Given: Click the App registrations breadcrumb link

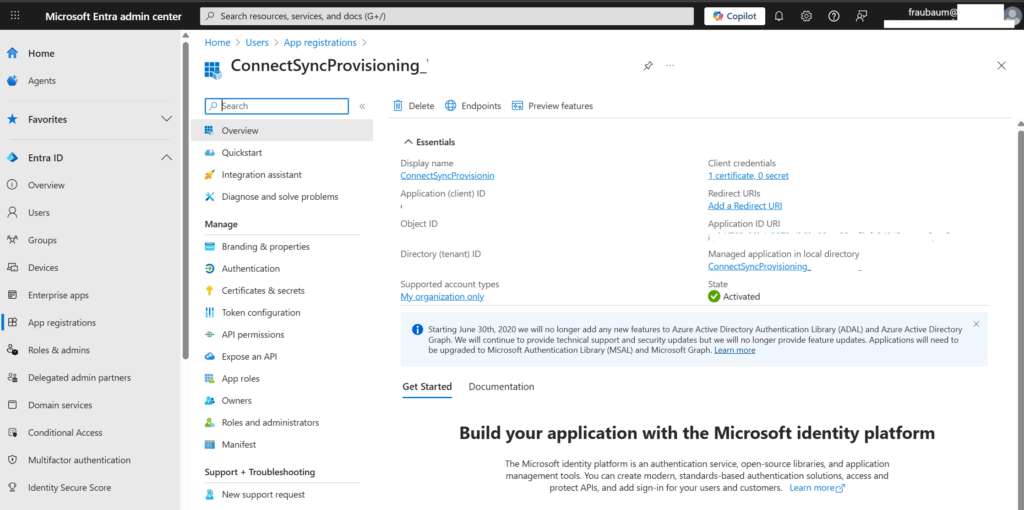Looking at the screenshot, I should click(320, 42).
